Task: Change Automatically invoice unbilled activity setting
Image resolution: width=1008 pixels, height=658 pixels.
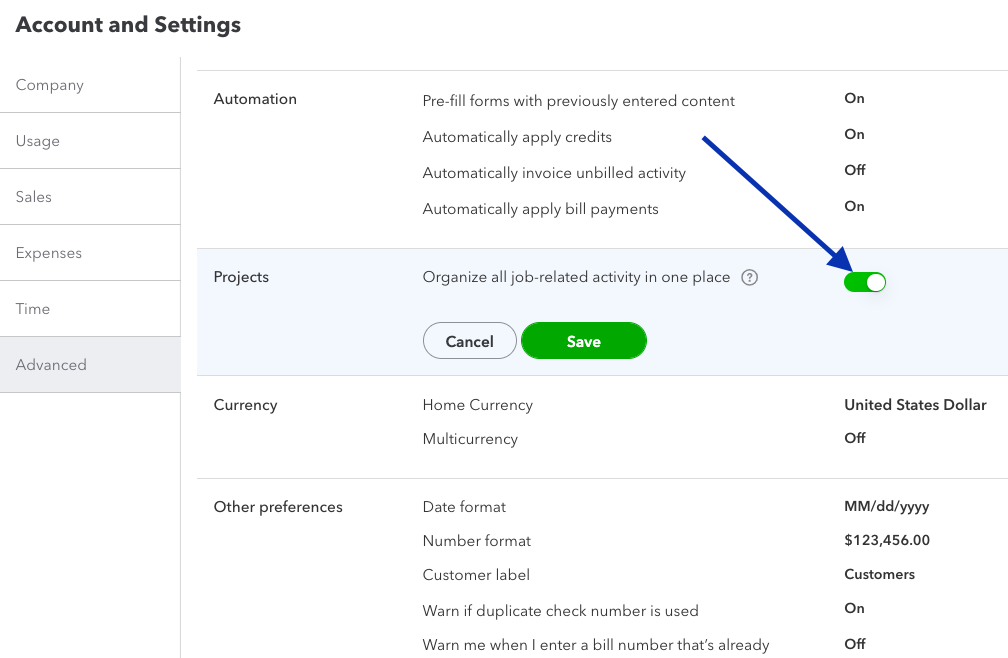Action: [554, 173]
